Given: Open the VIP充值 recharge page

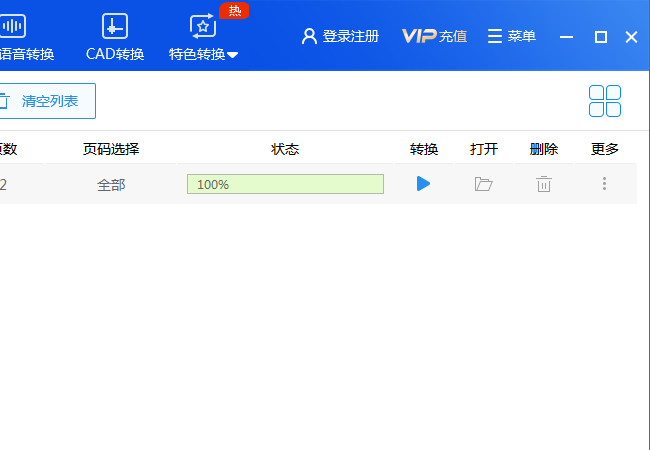Looking at the screenshot, I should pos(434,36).
